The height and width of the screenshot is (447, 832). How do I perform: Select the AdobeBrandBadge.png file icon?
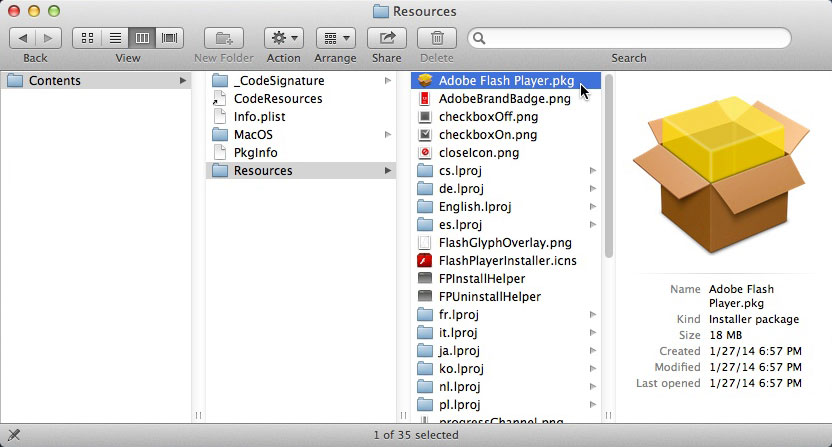click(x=424, y=99)
